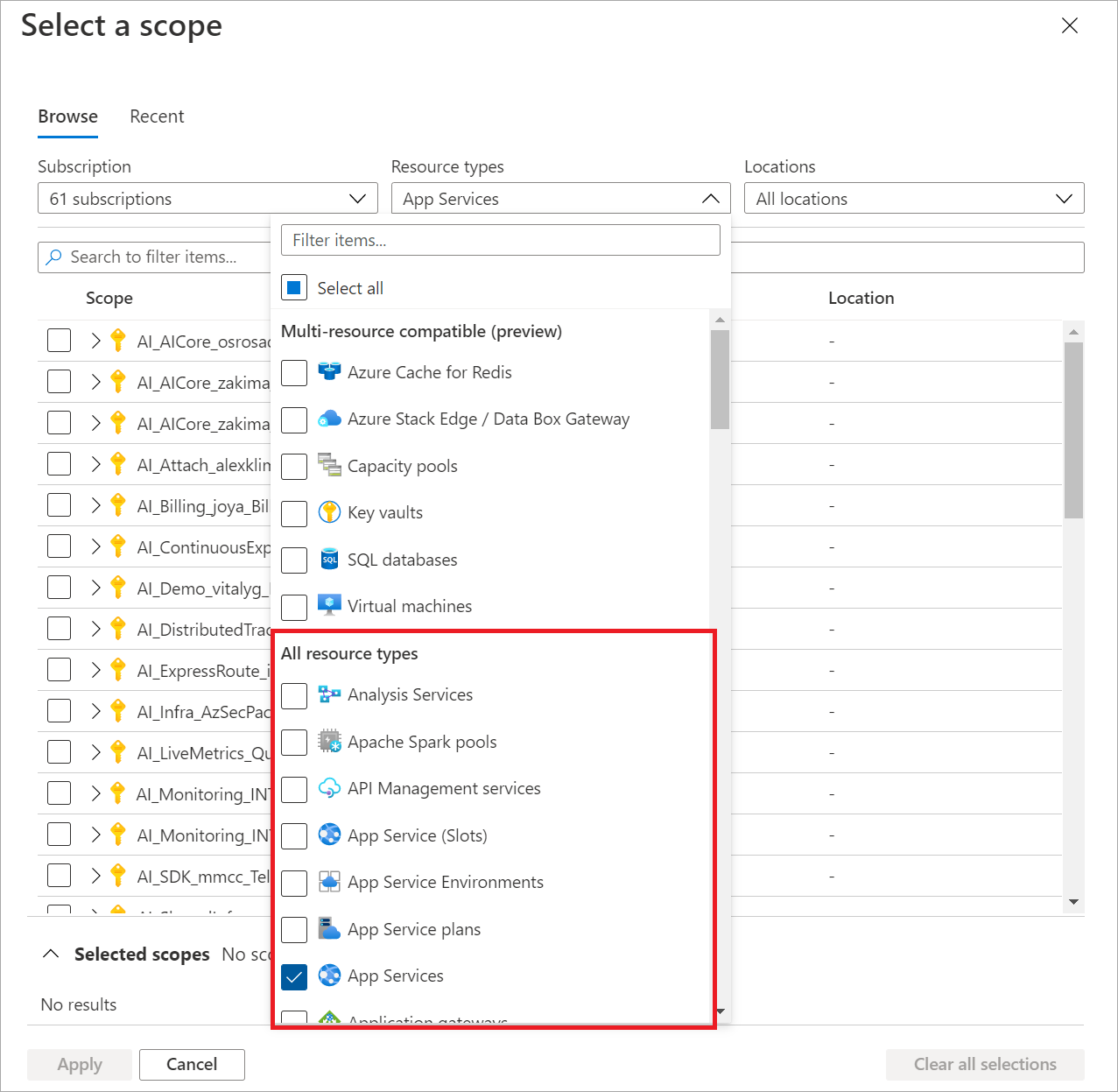The image size is (1118, 1092).
Task: Toggle the Select all checkbox
Action: pos(293,287)
